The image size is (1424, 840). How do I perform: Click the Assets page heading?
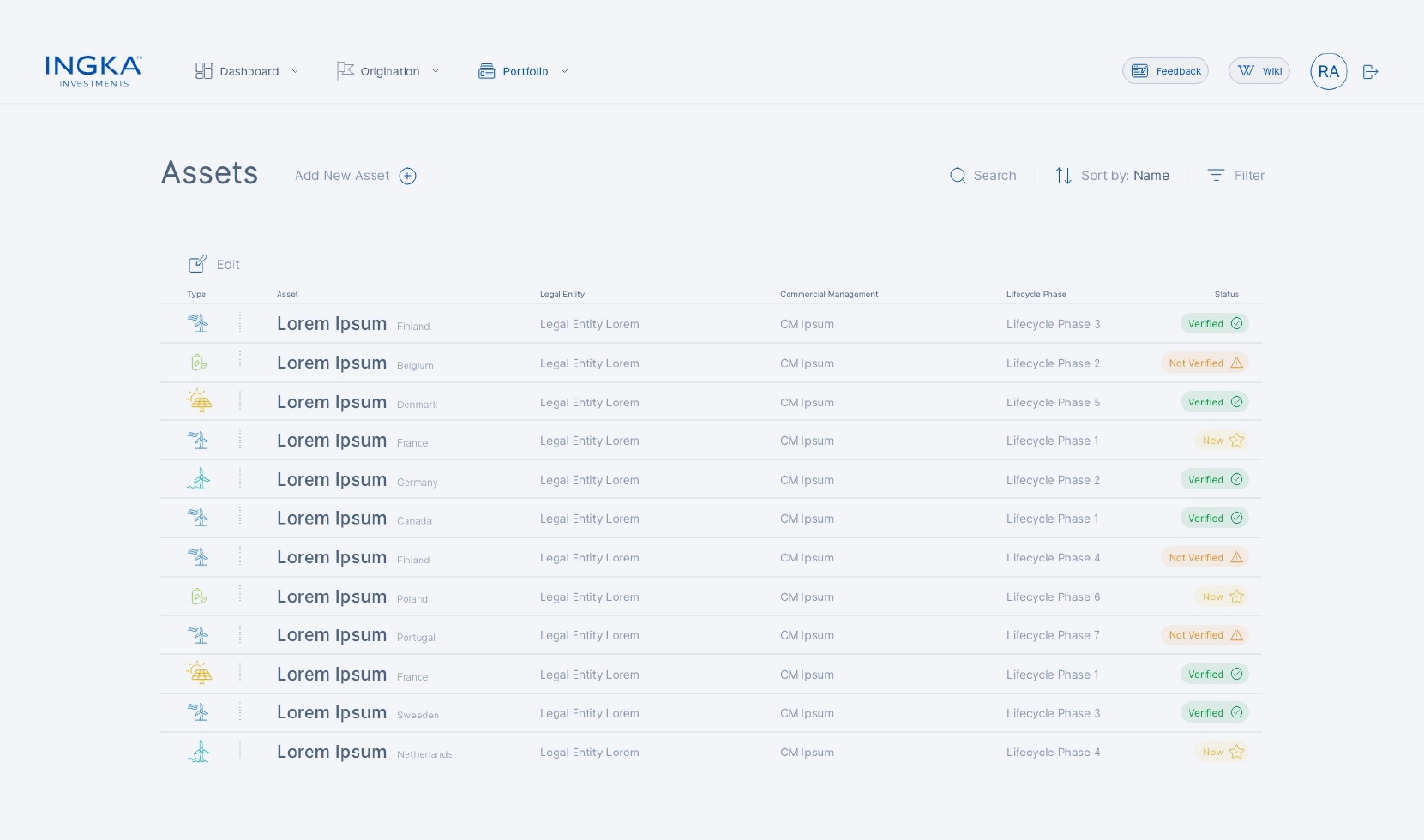(x=210, y=173)
